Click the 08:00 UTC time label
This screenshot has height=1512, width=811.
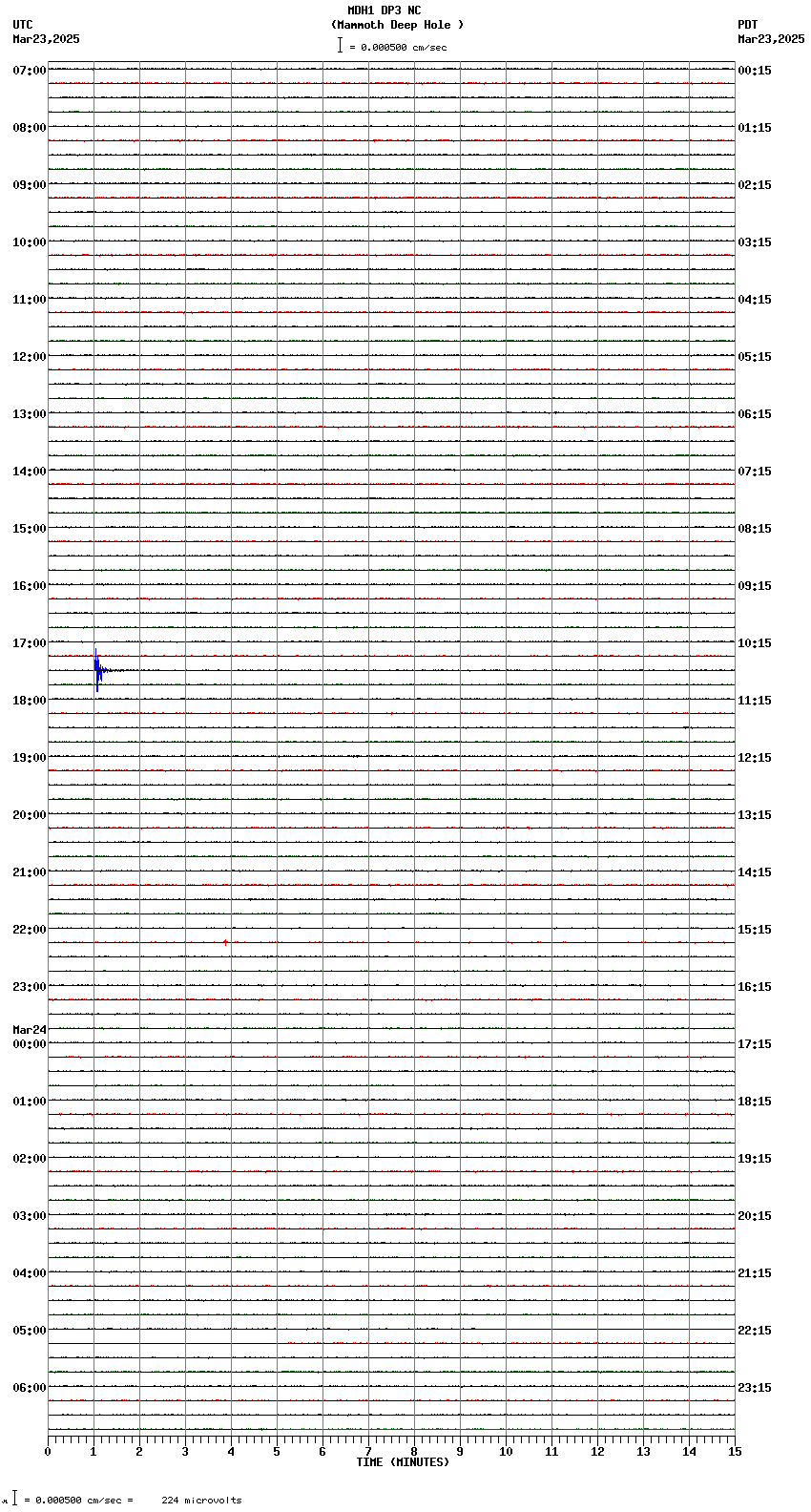30,128
